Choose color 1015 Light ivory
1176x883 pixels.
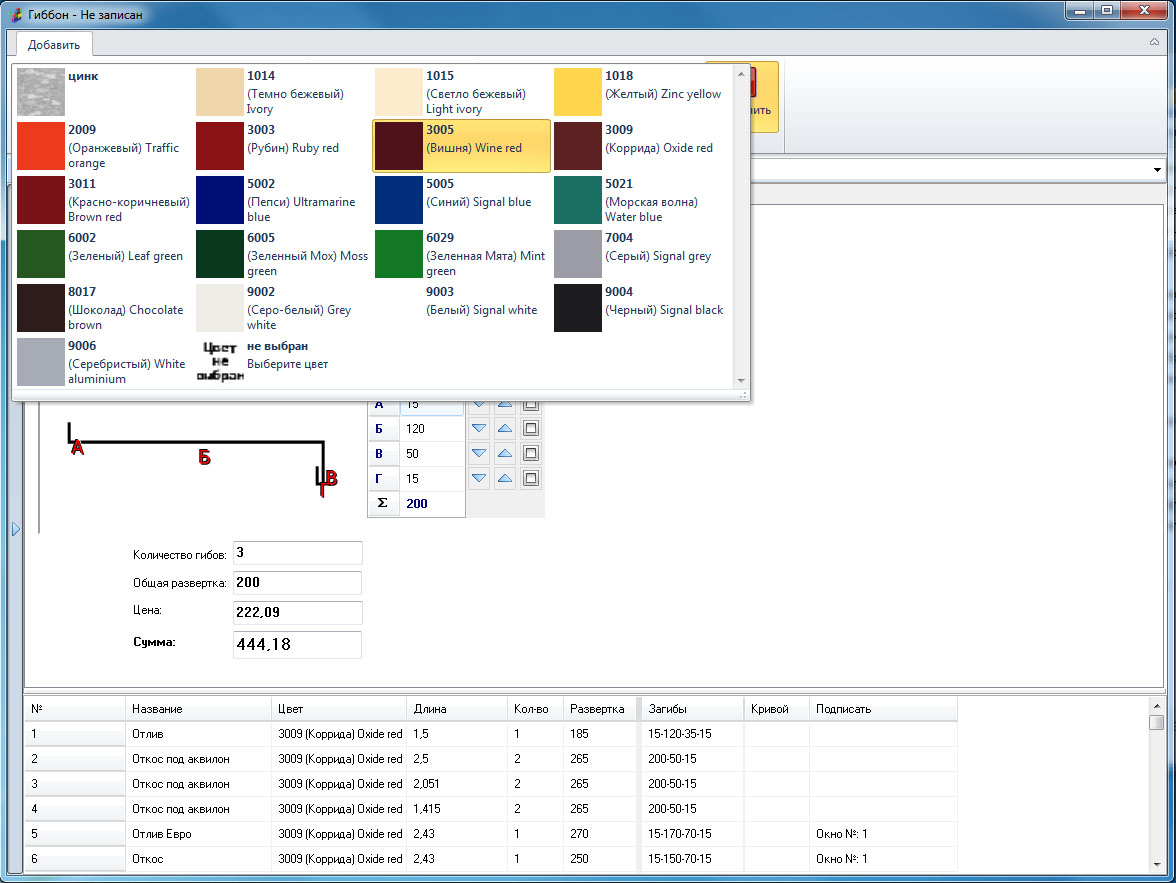[x=461, y=92]
